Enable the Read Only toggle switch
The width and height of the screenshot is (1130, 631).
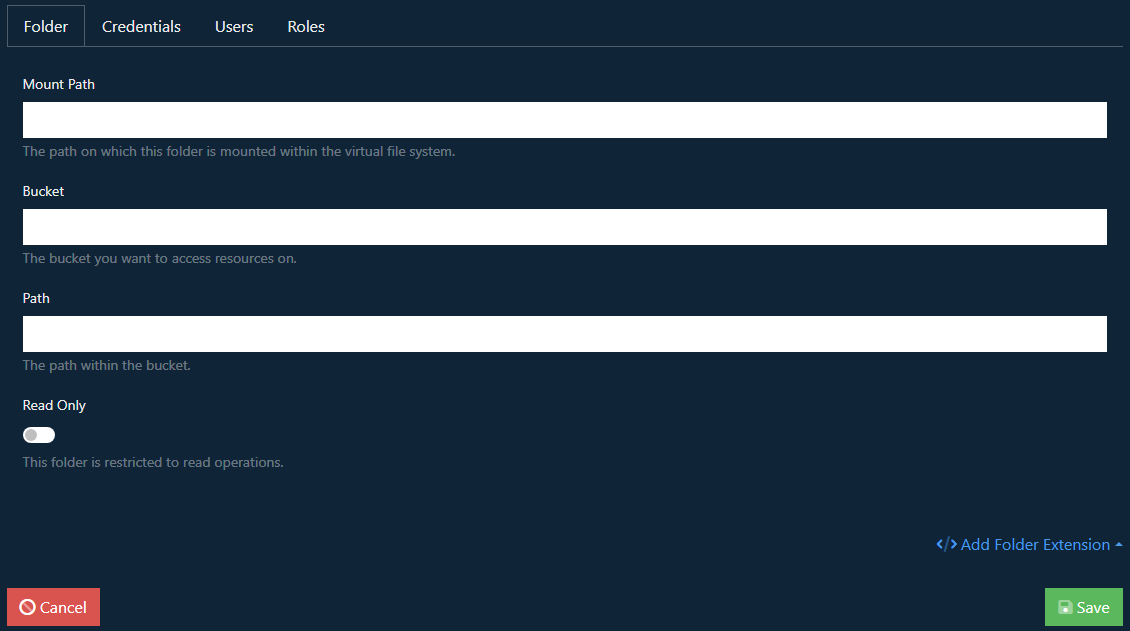click(39, 435)
